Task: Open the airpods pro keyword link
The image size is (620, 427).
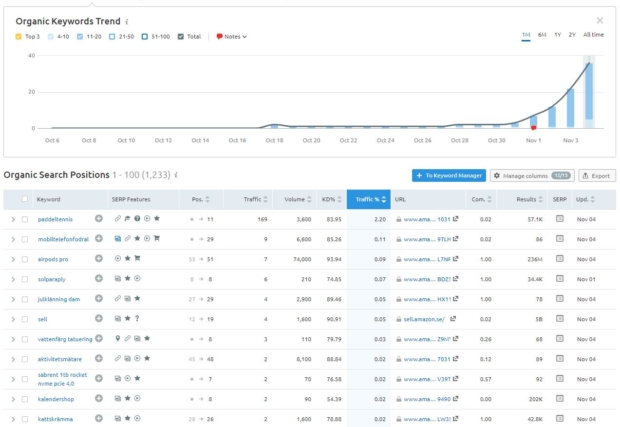Action: (53, 259)
